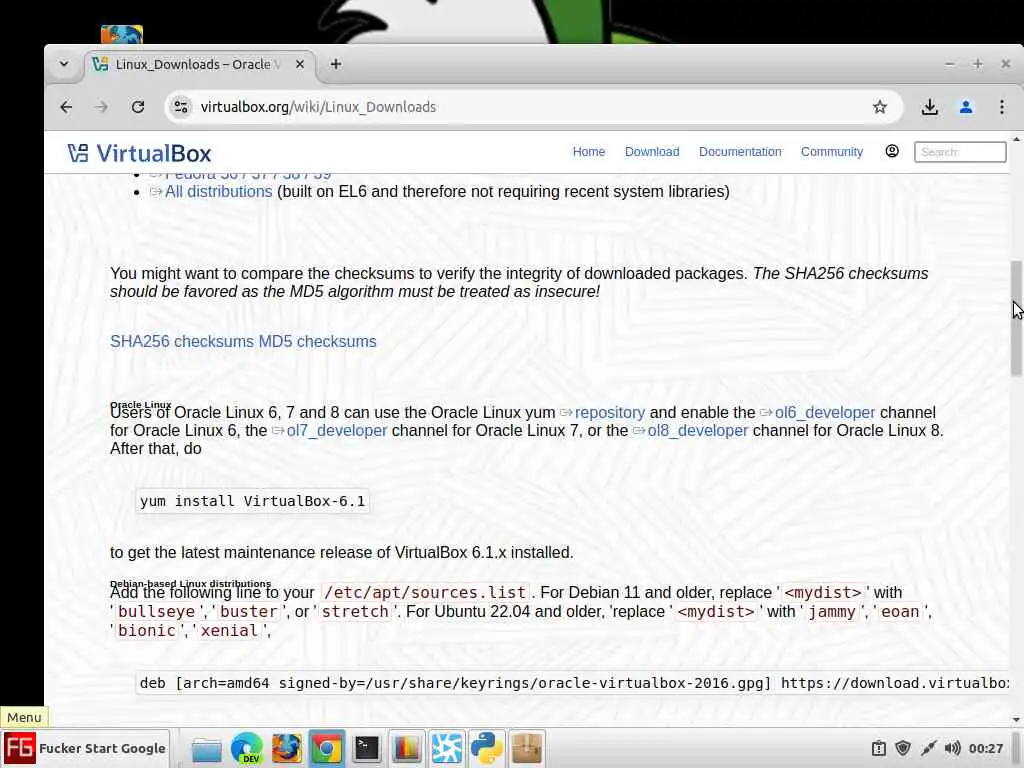
Task: Open the terminal from taskbar
Action: point(366,748)
